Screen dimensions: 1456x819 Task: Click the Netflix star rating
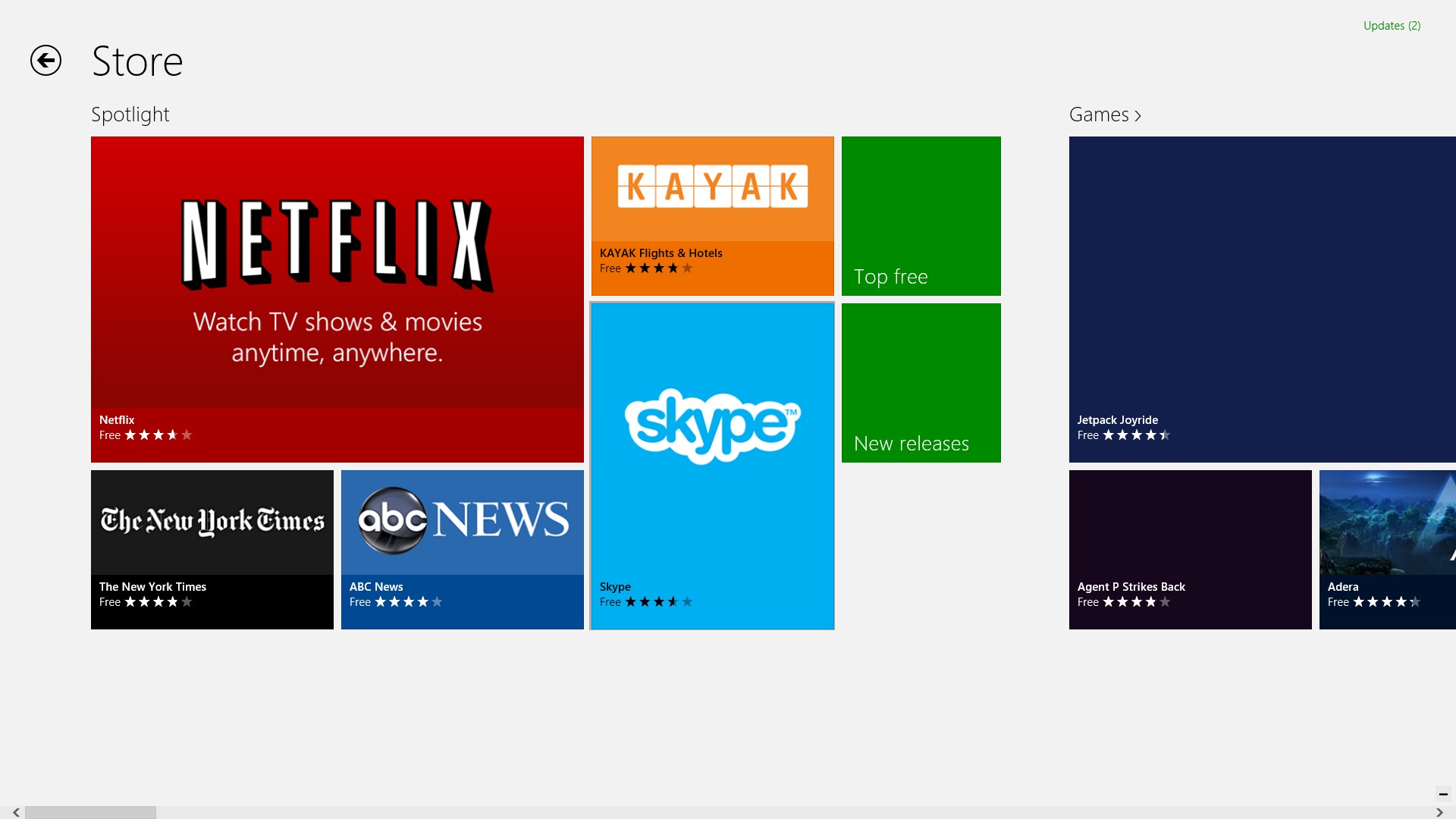[158, 435]
